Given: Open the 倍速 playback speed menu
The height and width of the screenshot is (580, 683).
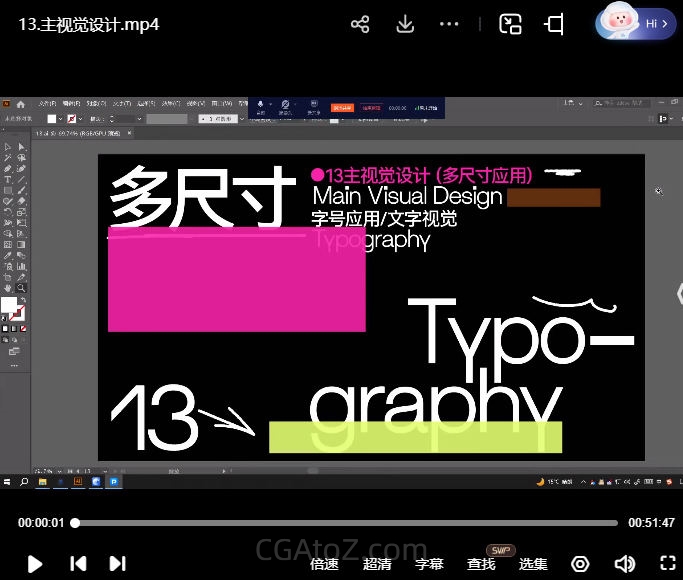Looking at the screenshot, I should pyautogui.click(x=324, y=563).
